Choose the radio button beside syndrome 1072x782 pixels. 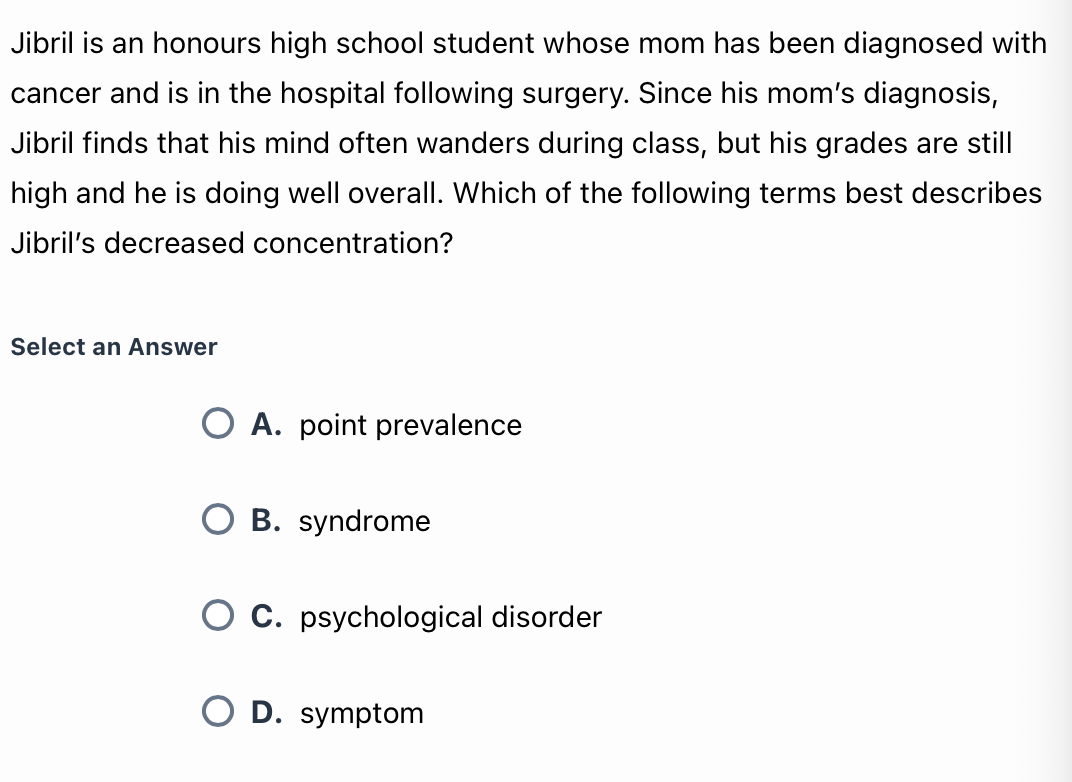tap(218, 520)
